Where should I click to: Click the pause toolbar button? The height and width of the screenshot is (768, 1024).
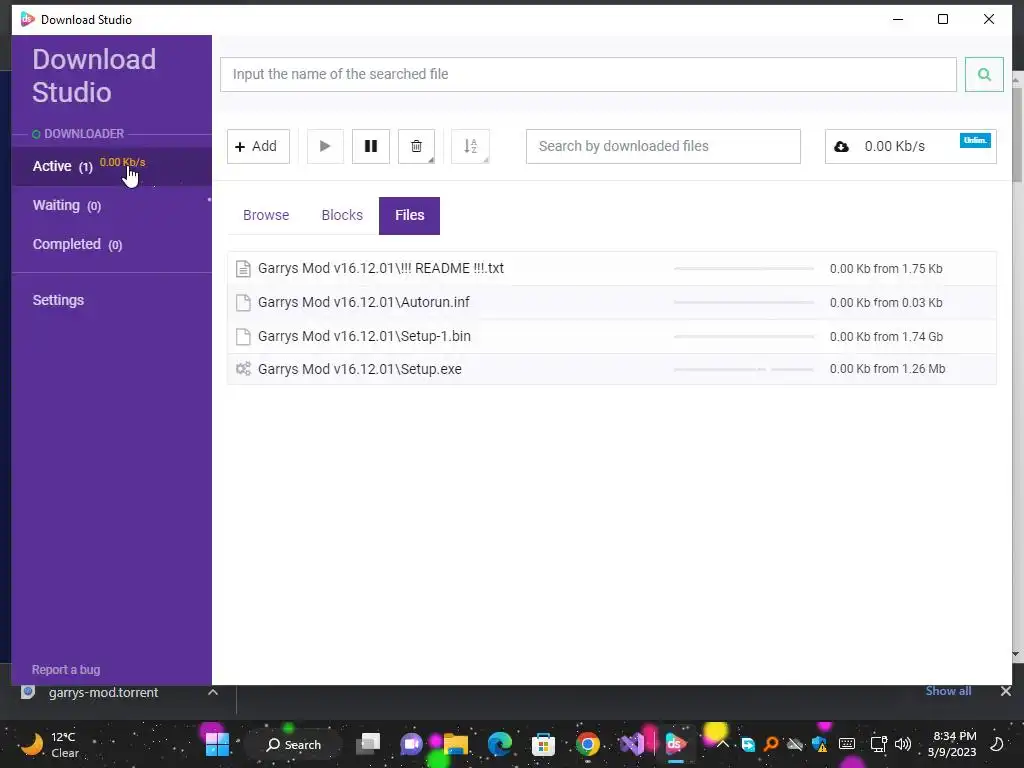(x=370, y=146)
